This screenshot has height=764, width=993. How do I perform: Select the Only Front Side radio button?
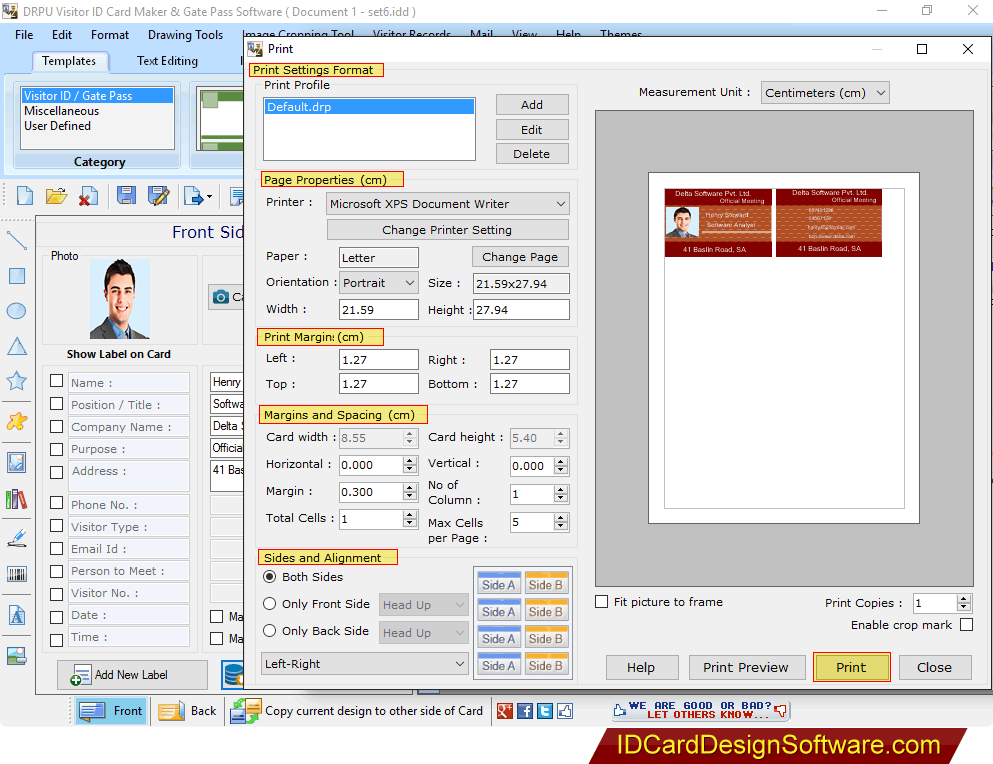[x=269, y=604]
